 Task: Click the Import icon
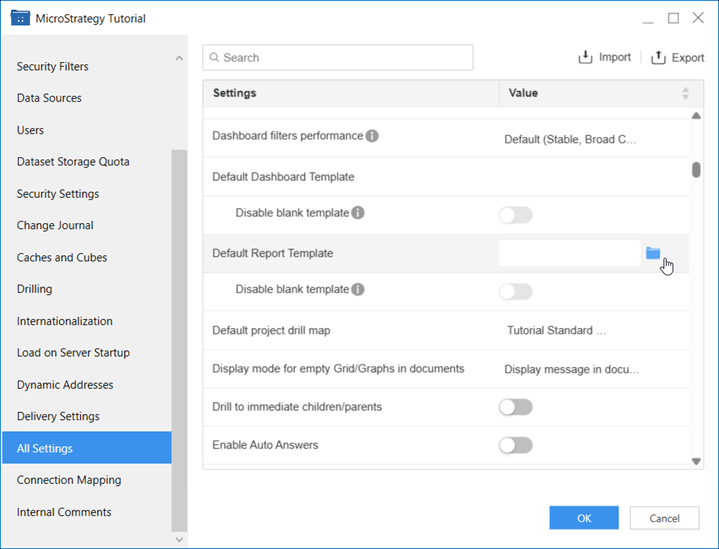point(586,57)
